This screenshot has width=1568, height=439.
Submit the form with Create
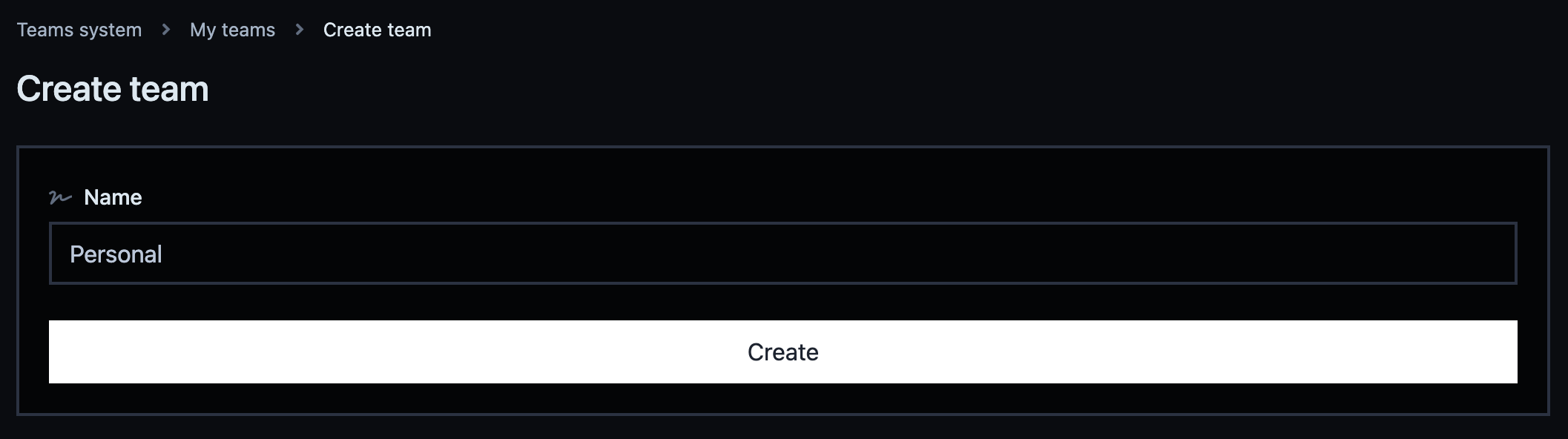[783, 351]
